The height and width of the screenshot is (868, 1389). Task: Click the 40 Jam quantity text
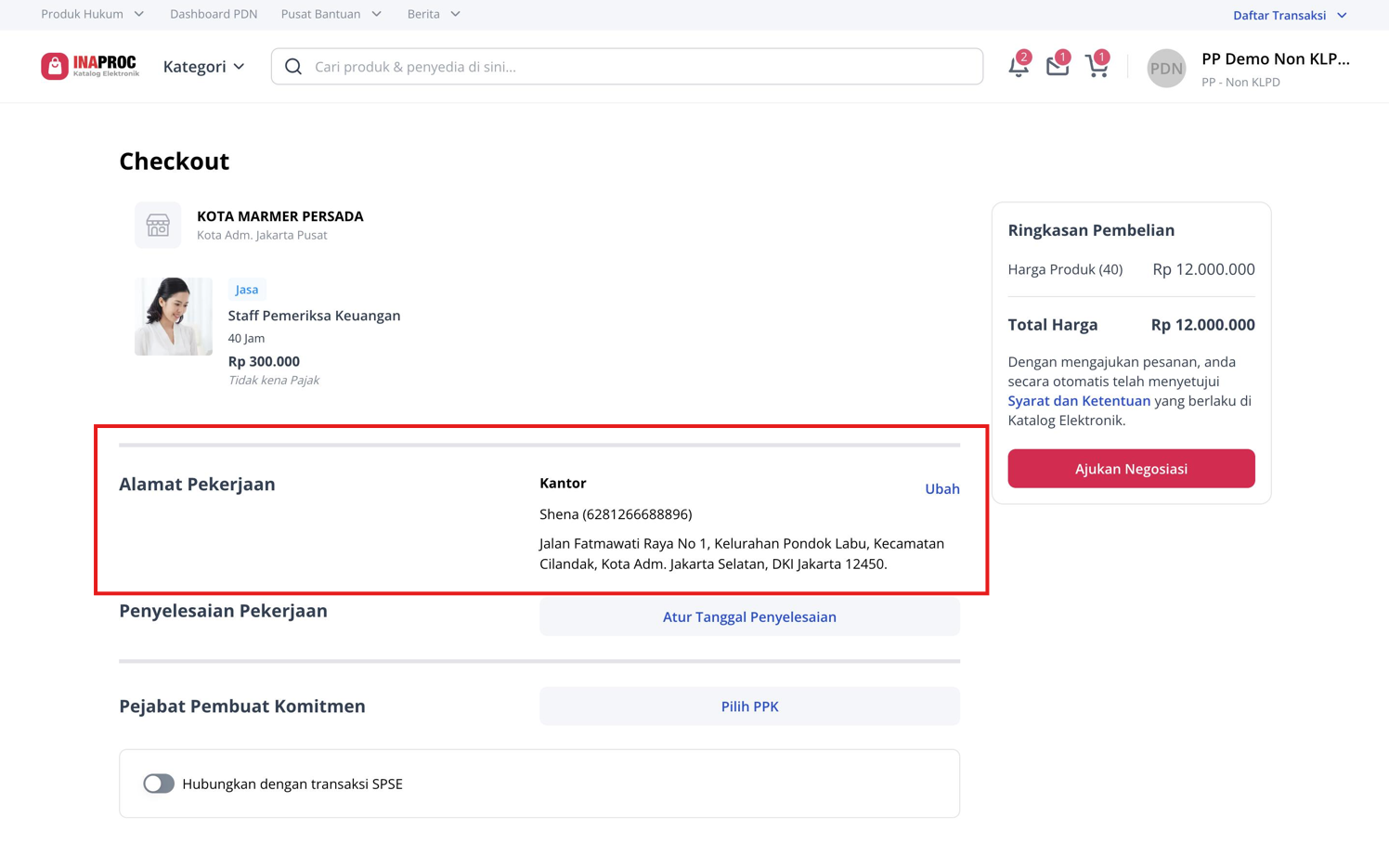coord(246,338)
